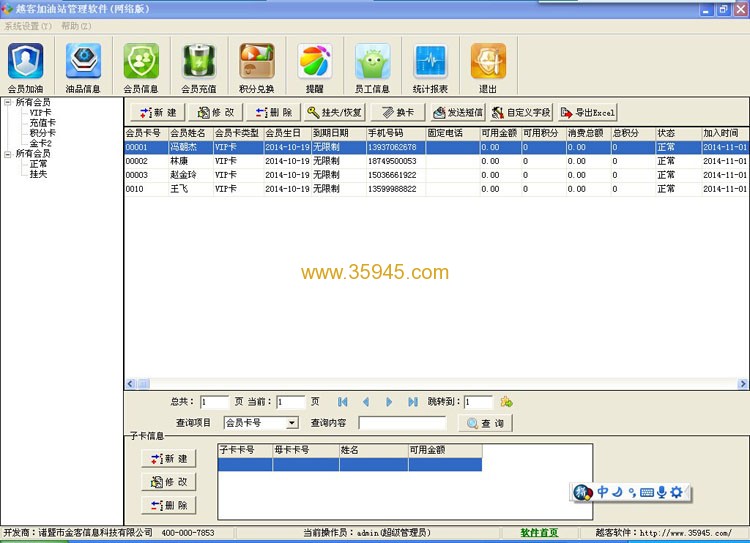Image resolution: width=750 pixels, height=543 pixels.
Task: Click the IME moon icon
Action: [617, 492]
